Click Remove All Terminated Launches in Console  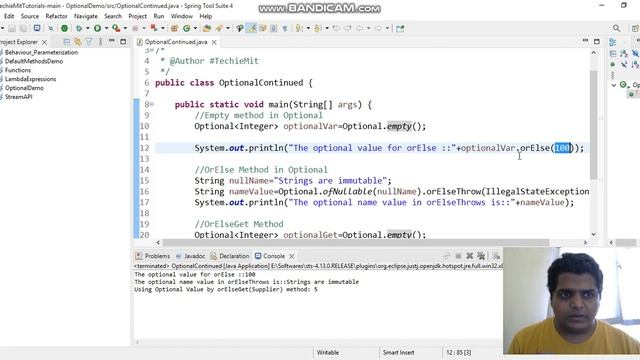481,256
